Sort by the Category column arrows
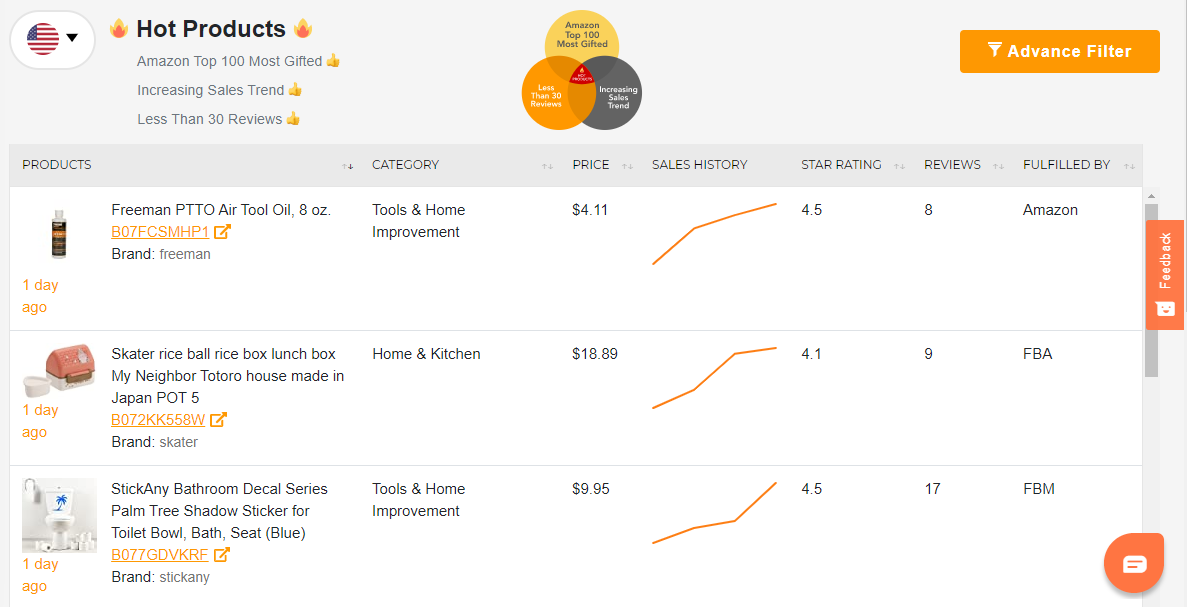 [x=547, y=166]
